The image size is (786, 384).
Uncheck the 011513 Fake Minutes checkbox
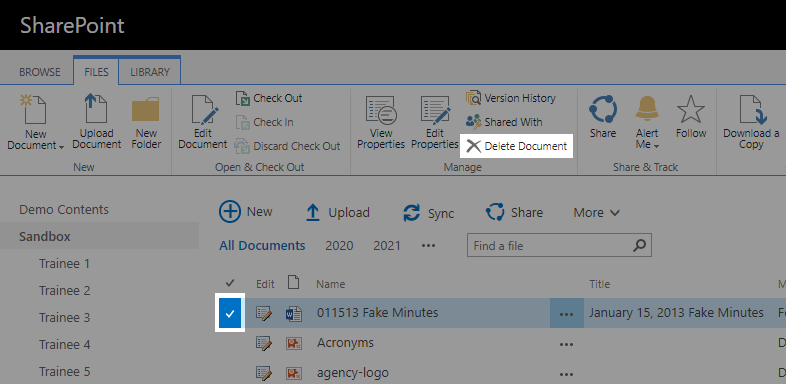pos(230,314)
